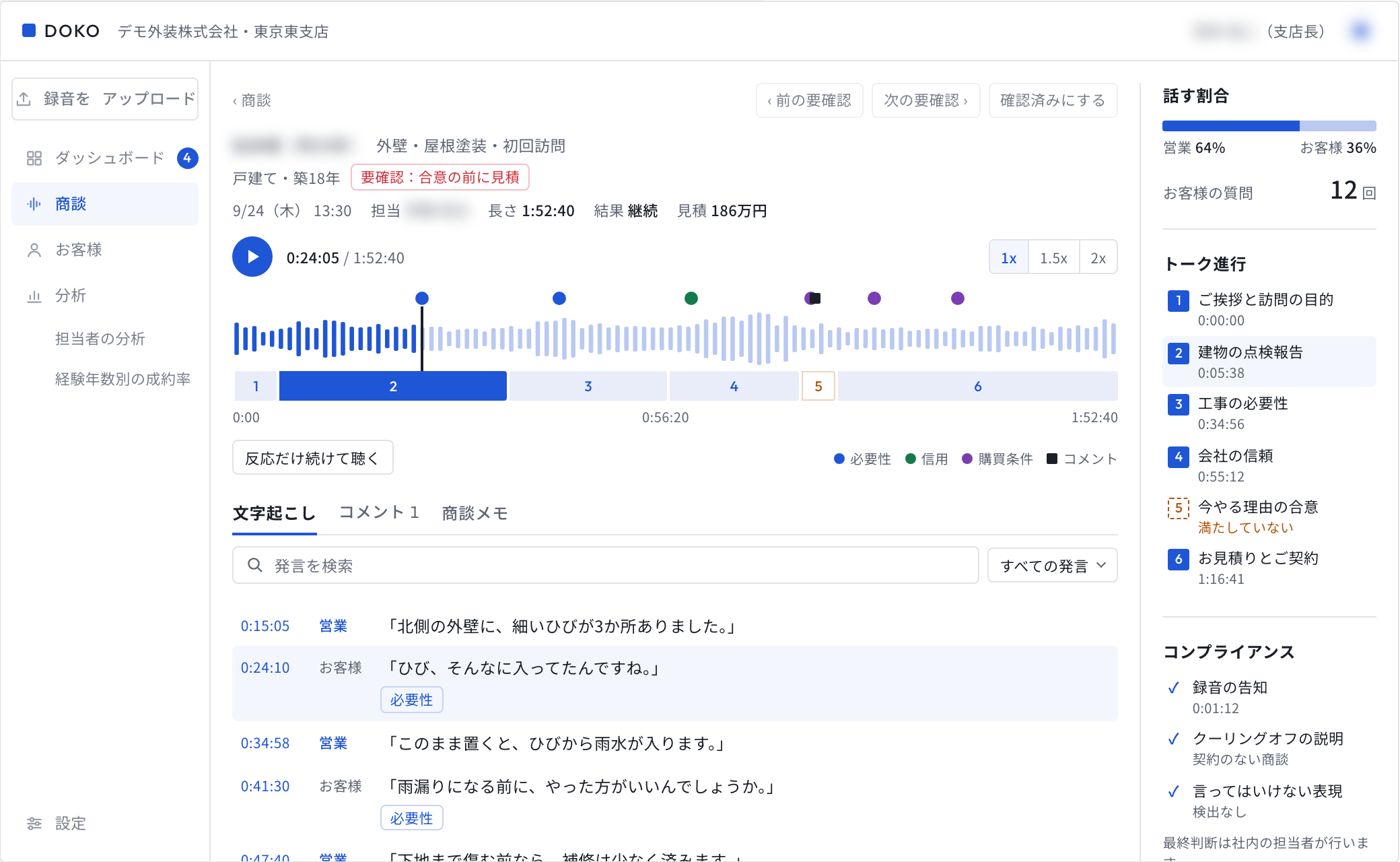Jump to 工事の必要性 at 0:34:56
The image size is (1400, 862).
[x=1269, y=413]
